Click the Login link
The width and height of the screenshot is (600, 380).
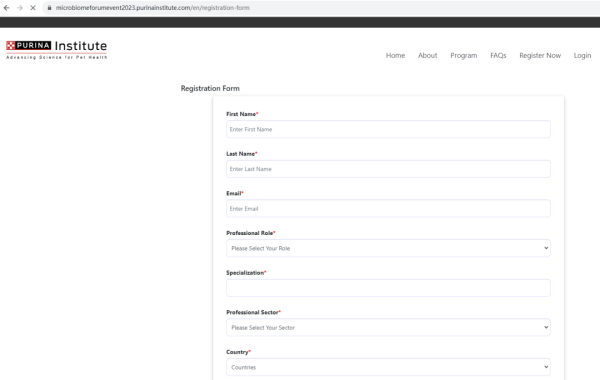pyautogui.click(x=582, y=55)
